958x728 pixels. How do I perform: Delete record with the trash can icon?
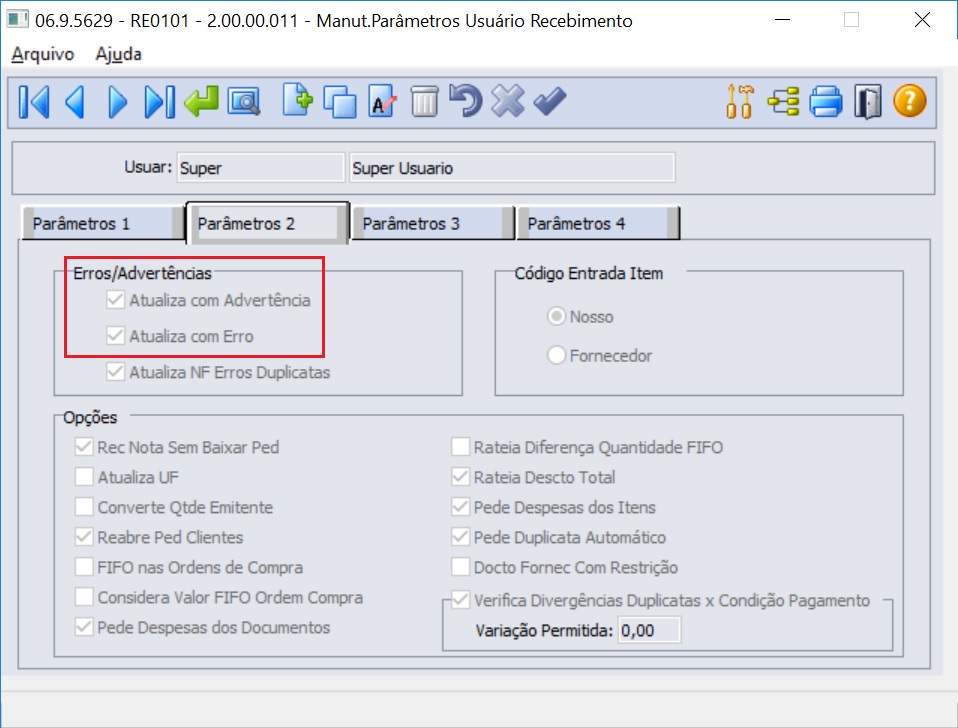[x=424, y=101]
